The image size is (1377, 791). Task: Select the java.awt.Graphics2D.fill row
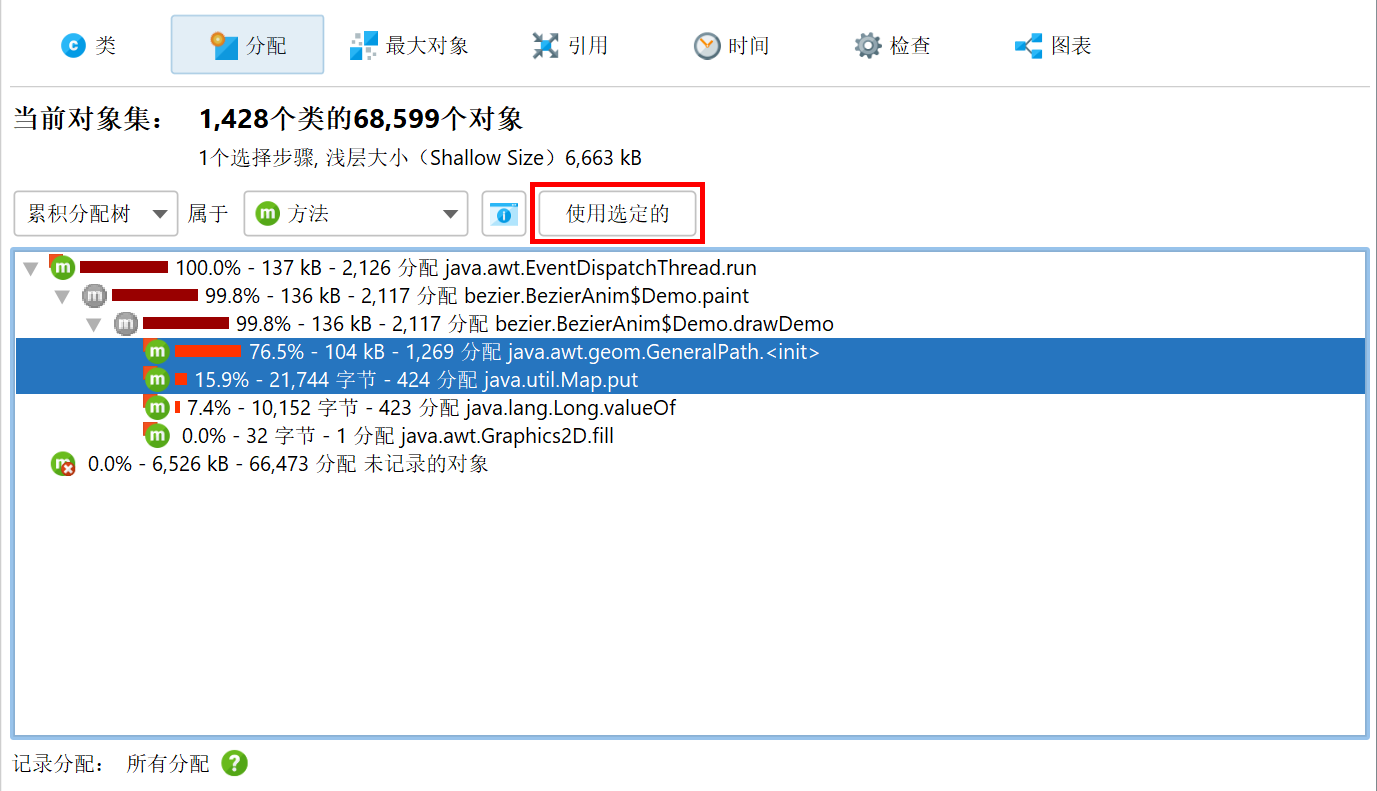690,436
